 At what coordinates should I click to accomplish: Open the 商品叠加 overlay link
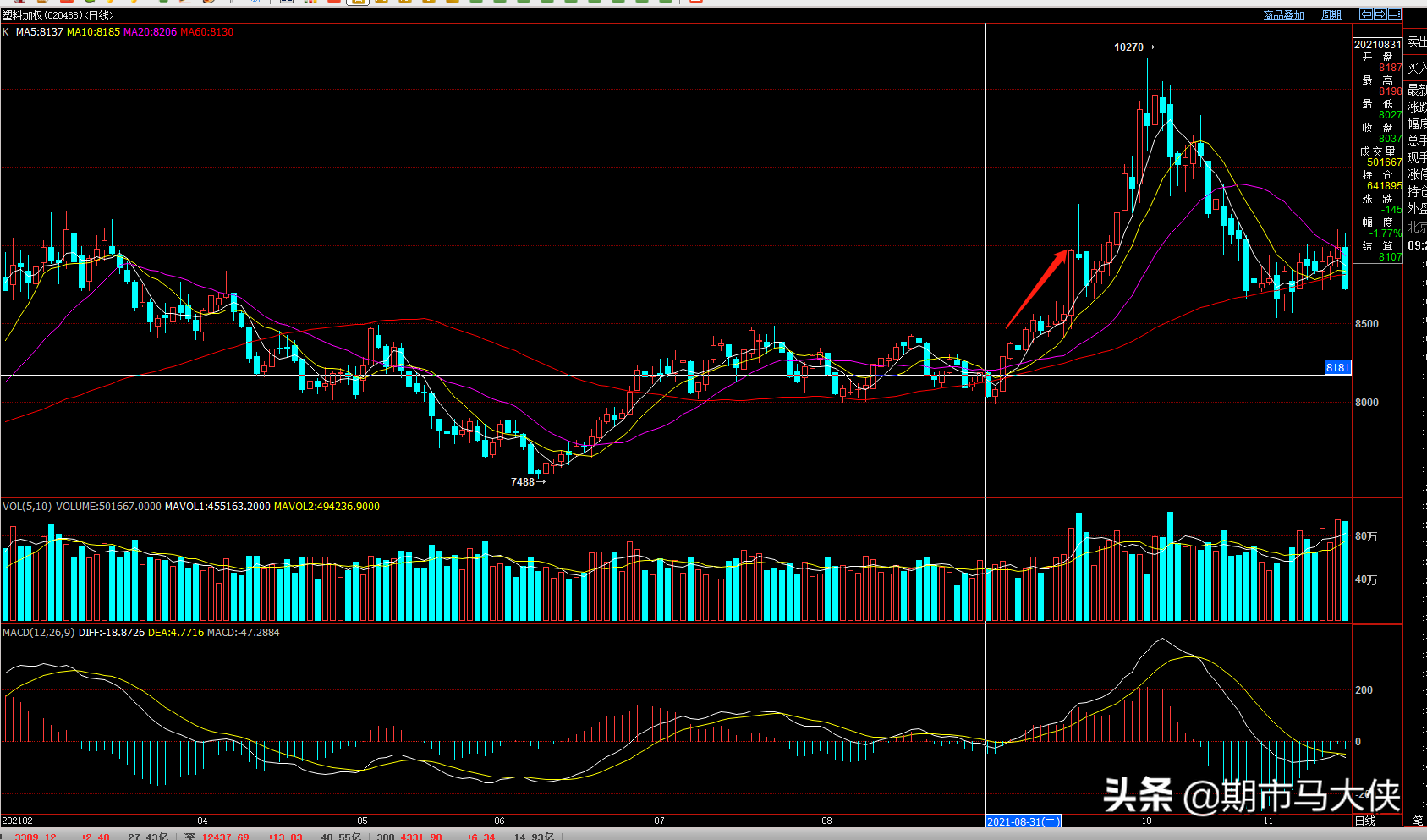(1283, 15)
